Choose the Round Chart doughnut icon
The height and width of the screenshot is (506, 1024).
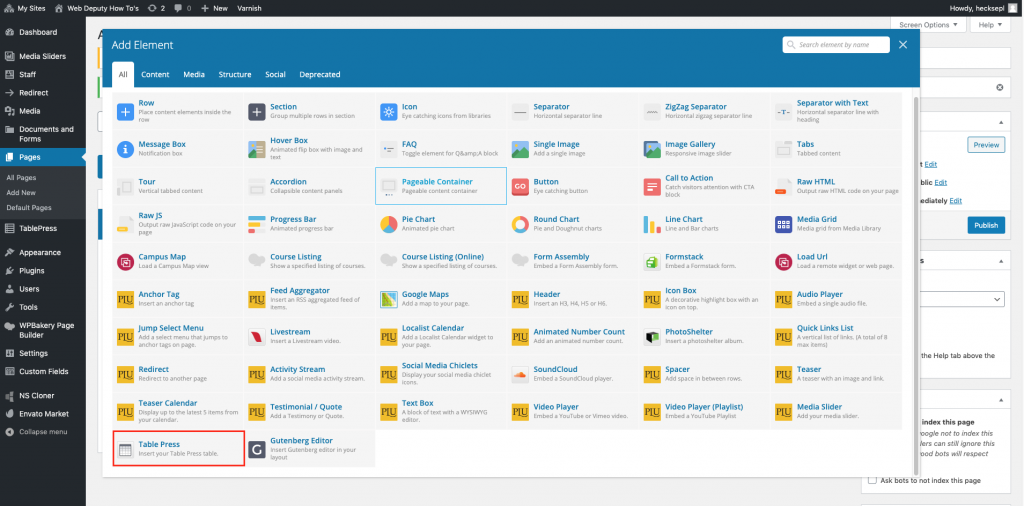[520, 224]
